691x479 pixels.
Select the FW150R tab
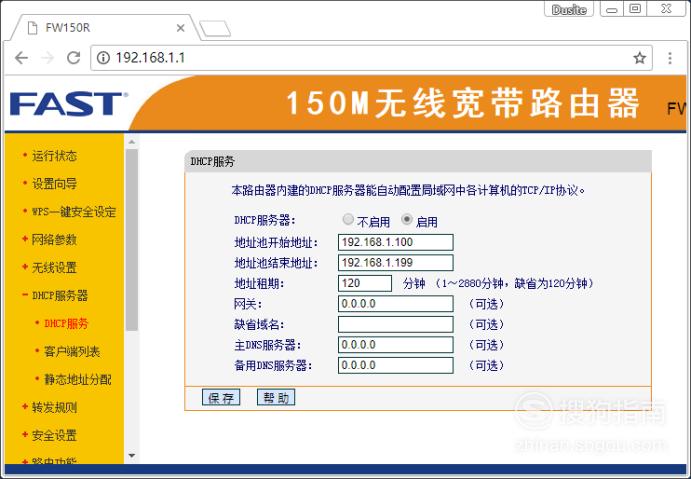point(105,28)
